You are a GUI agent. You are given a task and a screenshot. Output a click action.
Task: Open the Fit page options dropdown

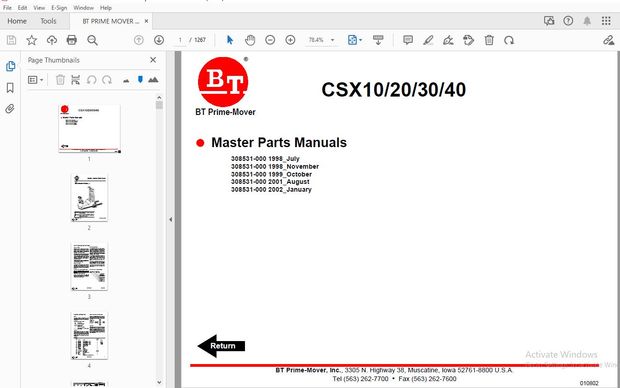[x=355, y=40]
